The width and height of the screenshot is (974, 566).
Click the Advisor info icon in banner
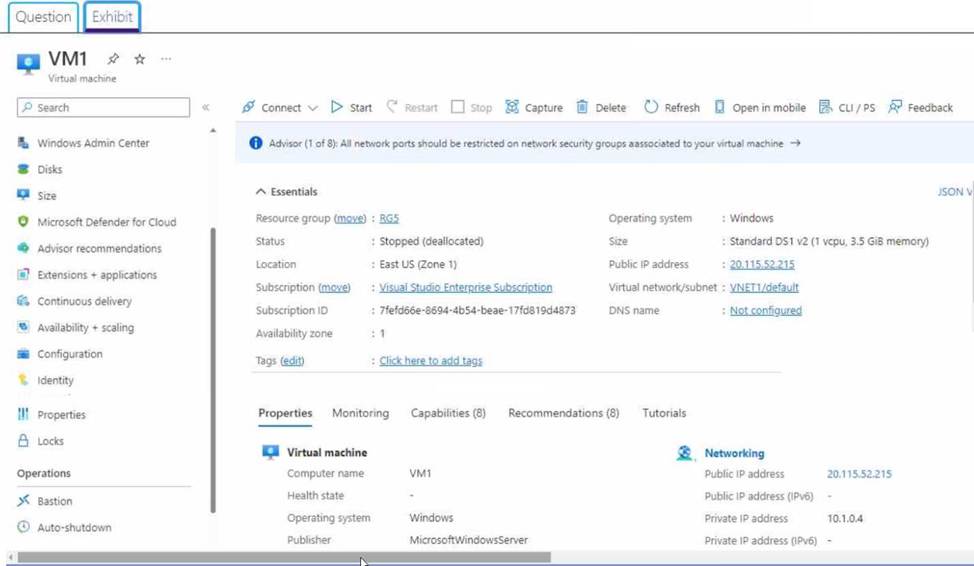(255, 144)
